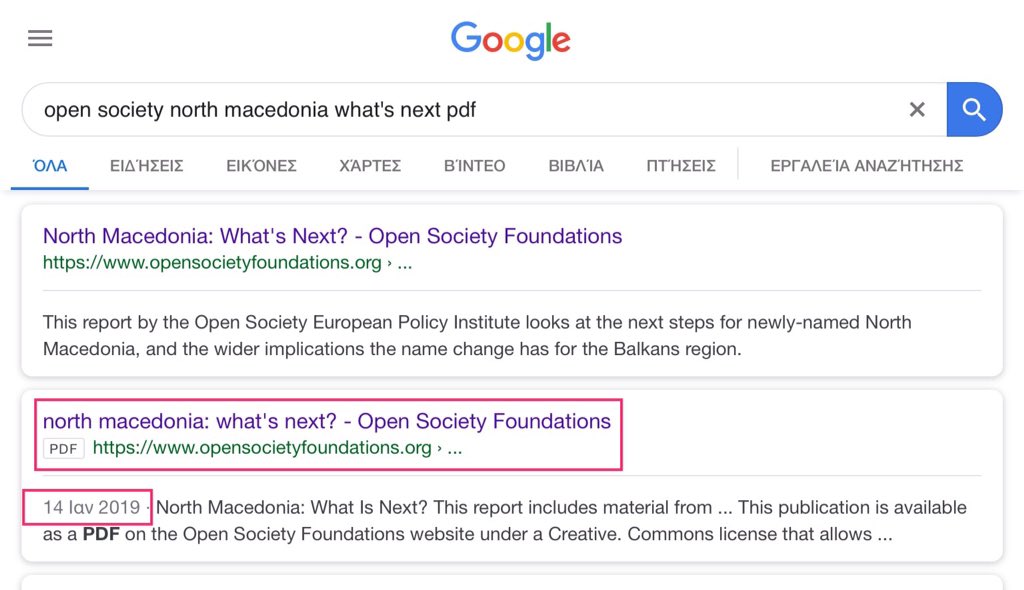
Task: Open the ΠΤΉΣΕΙΣ tab
Action: (681, 166)
